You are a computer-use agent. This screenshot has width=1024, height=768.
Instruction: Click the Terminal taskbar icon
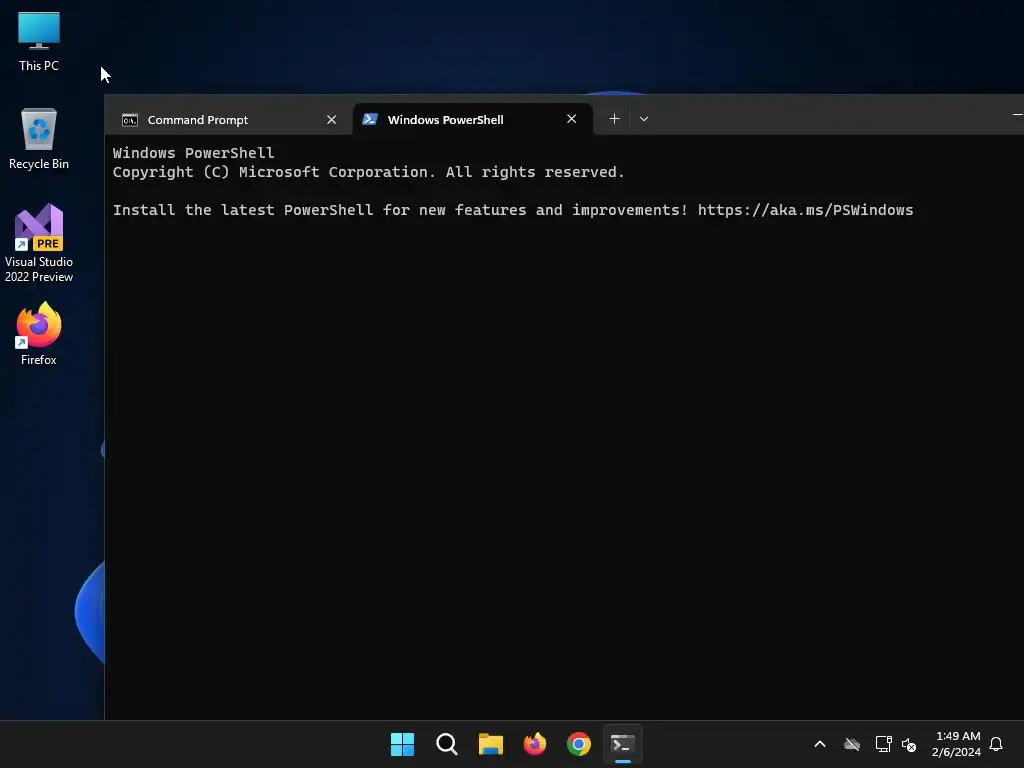coord(622,744)
